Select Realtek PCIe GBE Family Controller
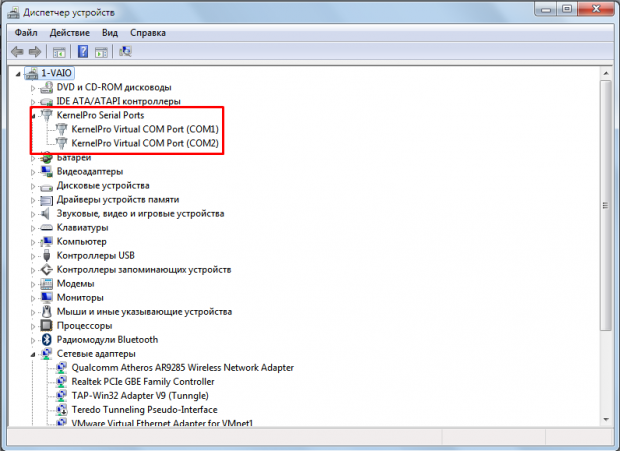 pos(143,381)
